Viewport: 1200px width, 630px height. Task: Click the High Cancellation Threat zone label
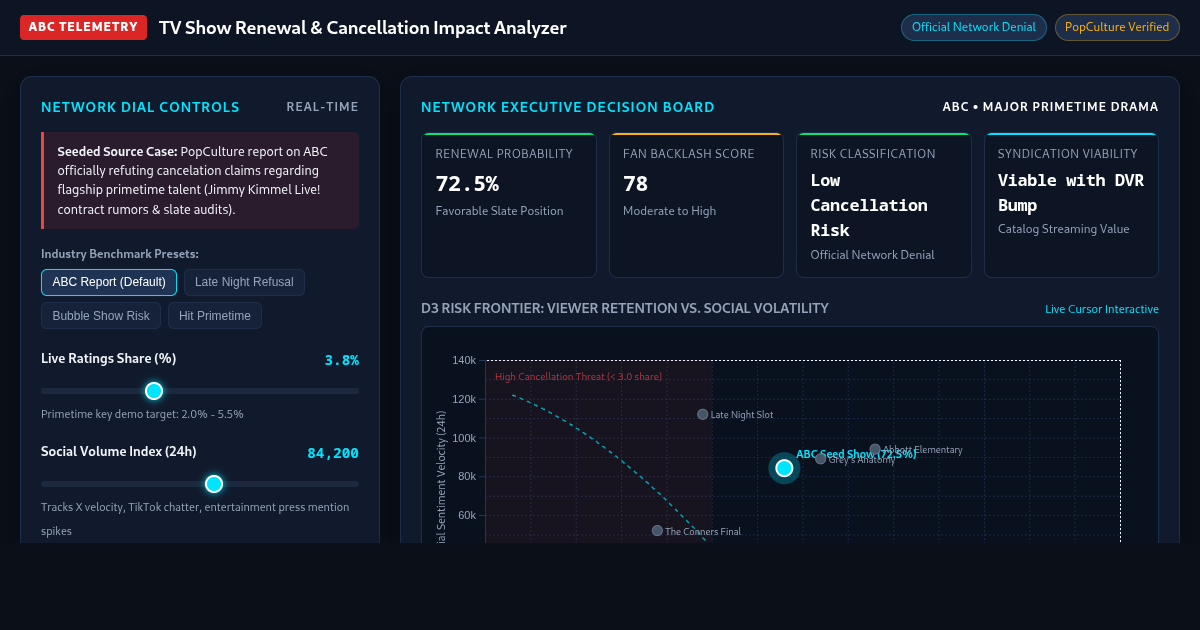point(578,376)
